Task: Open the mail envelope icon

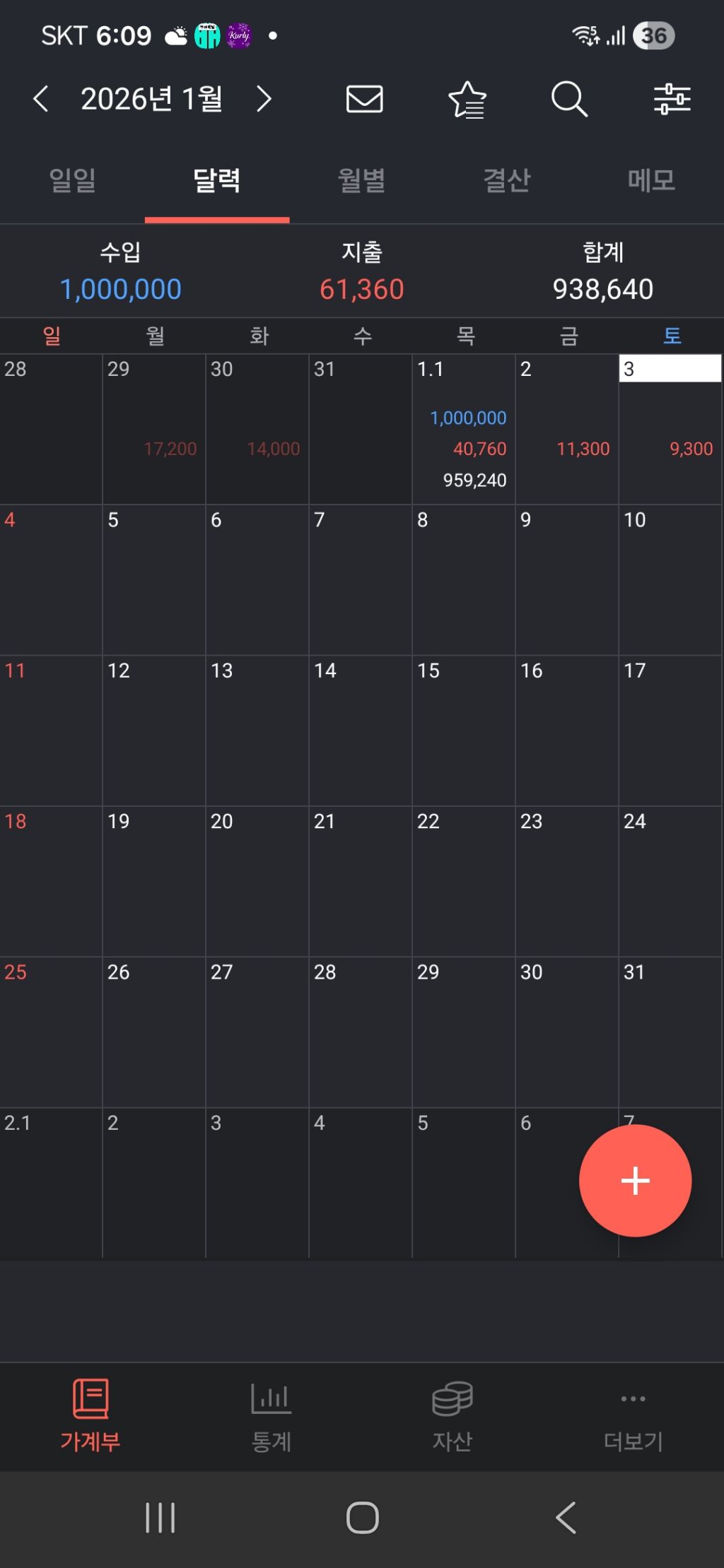Action: (364, 99)
